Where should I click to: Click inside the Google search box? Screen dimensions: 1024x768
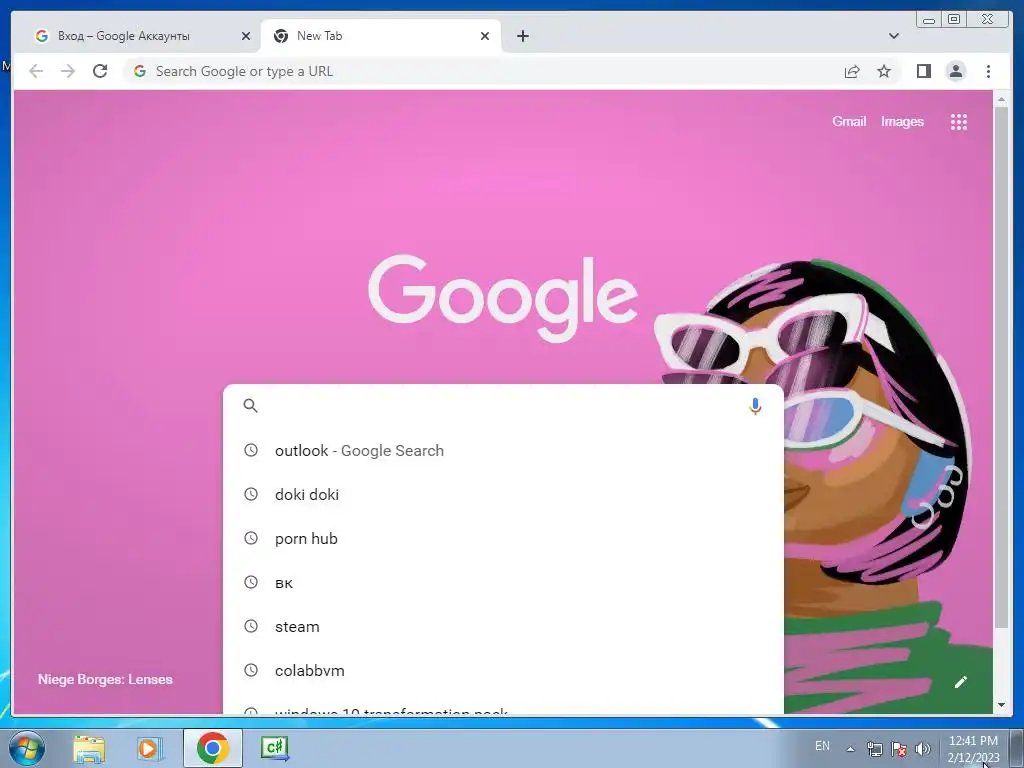pyautogui.click(x=503, y=406)
